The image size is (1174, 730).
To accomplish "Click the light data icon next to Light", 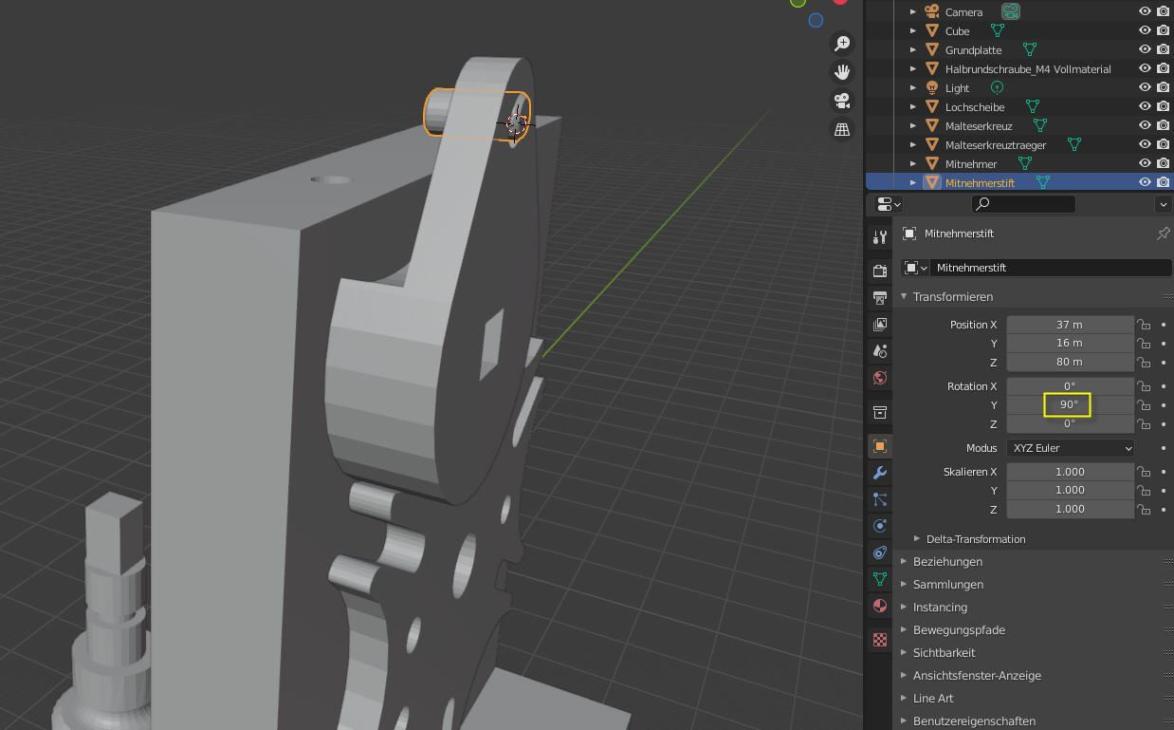I will tap(997, 88).
